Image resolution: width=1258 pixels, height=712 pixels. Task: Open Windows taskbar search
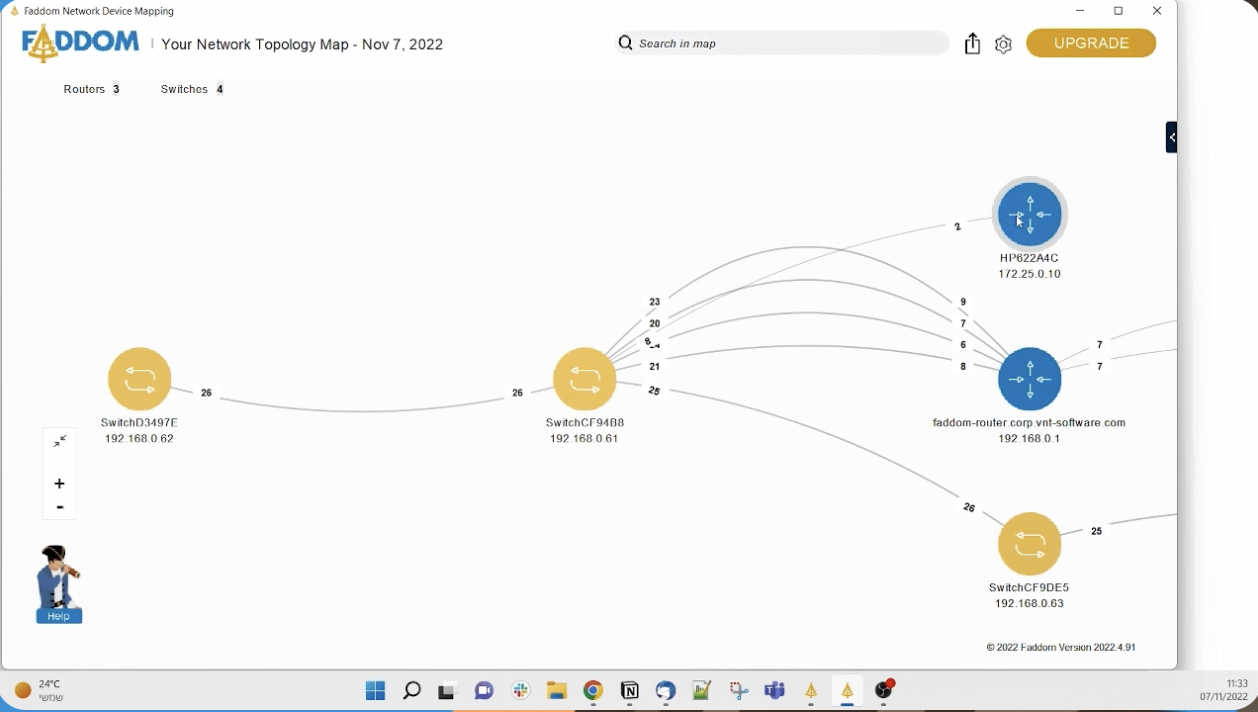point(412,691)
